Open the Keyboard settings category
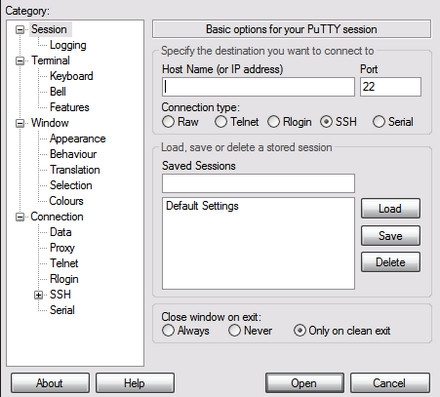The height and width of the screenshot is (397, 440). (71, 76)
